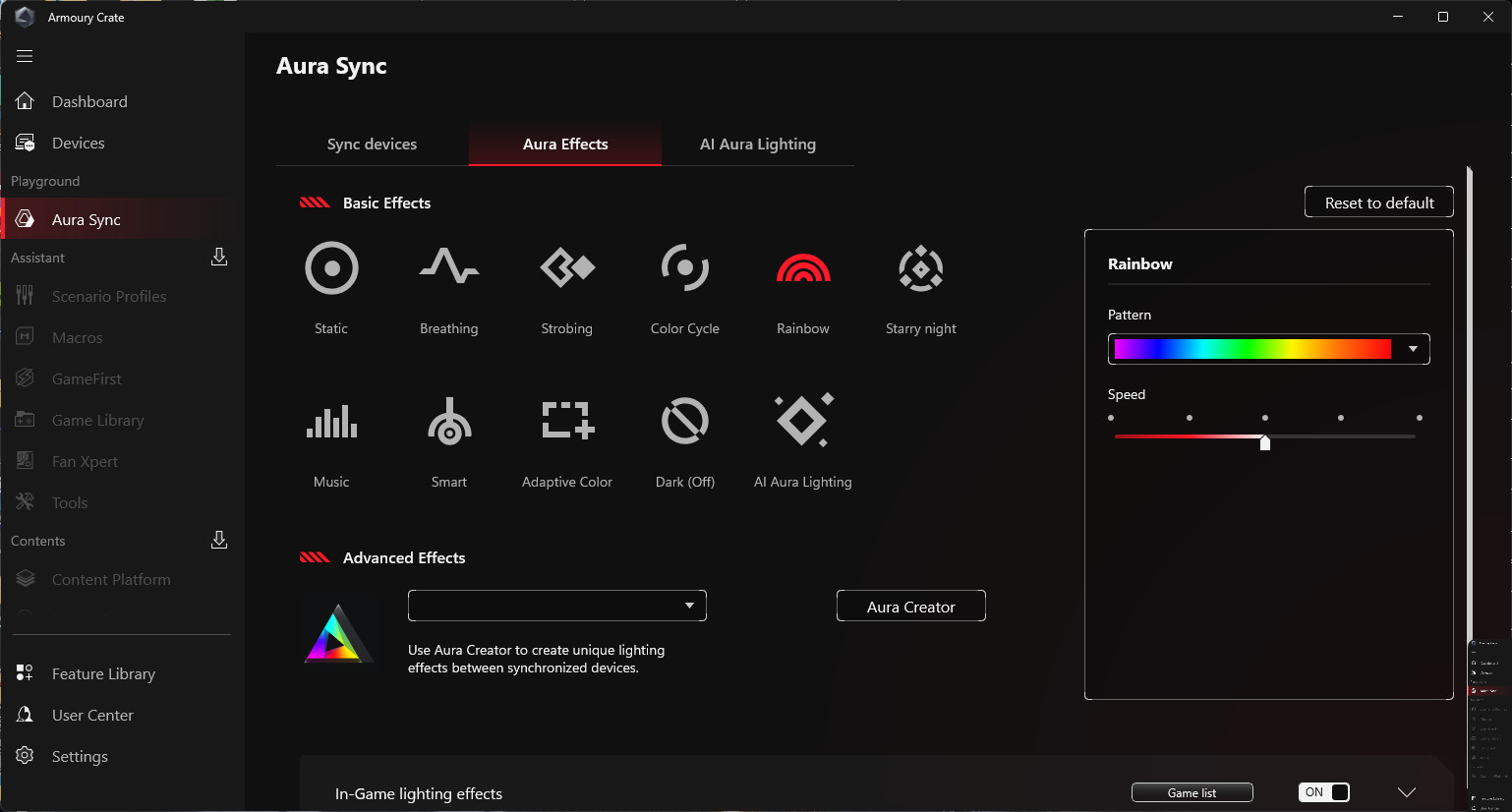Select the Breathing lighting effect
Screen dimensions: 1512x812
449,266
